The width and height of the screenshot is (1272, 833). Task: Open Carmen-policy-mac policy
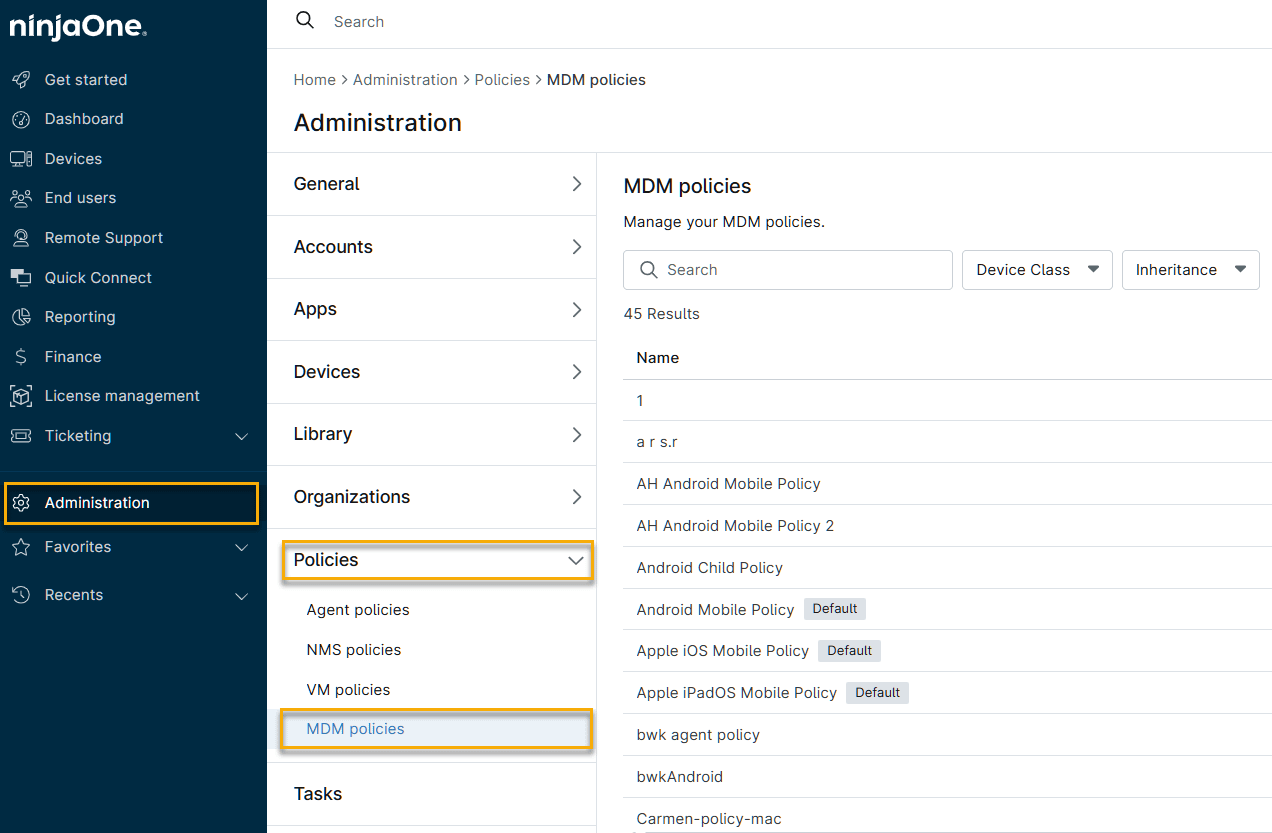click(709, 819)
